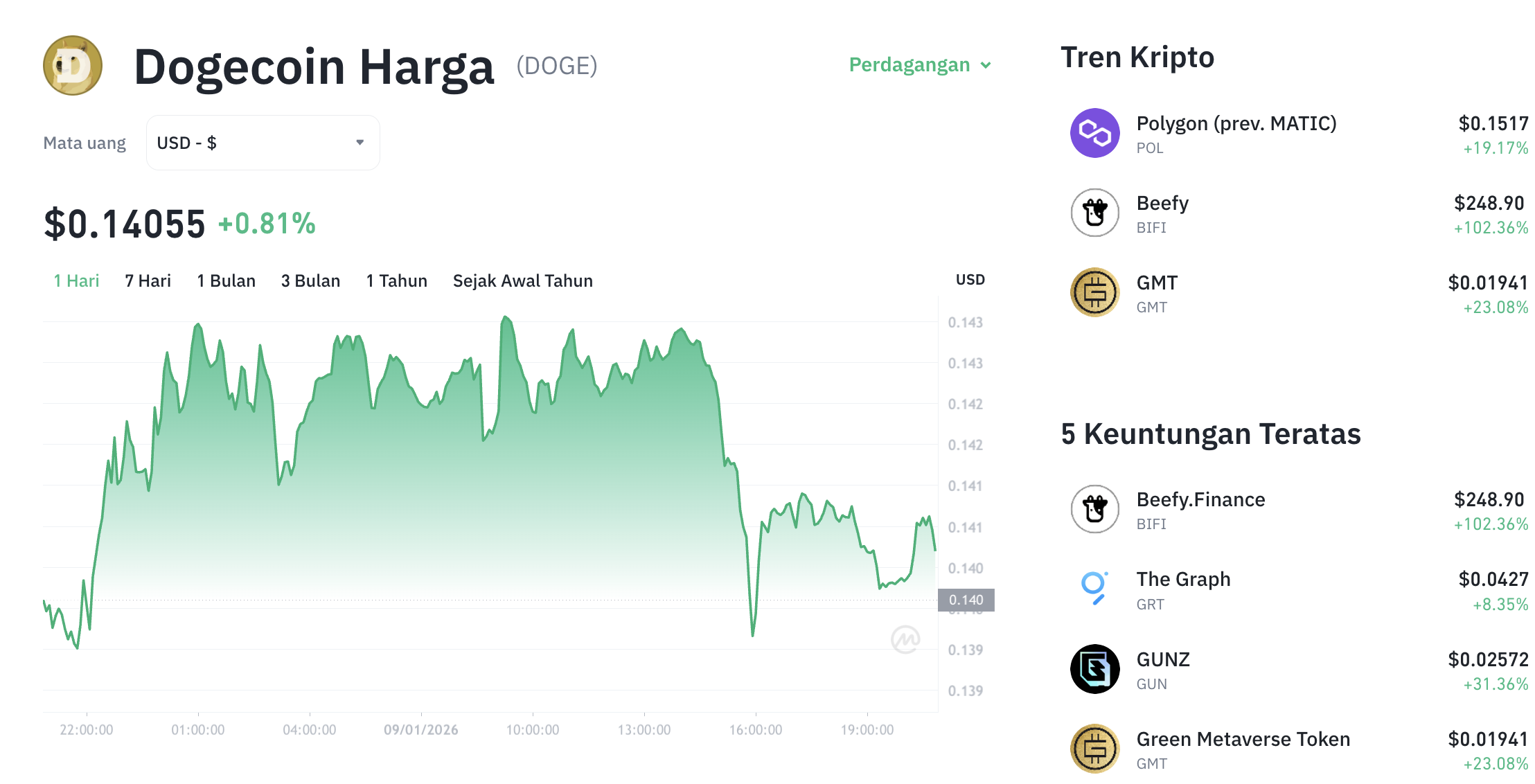This screenshot has height=784, width=1535.
Task: Select the 1 Bulan time range
Action: point(226,280)
